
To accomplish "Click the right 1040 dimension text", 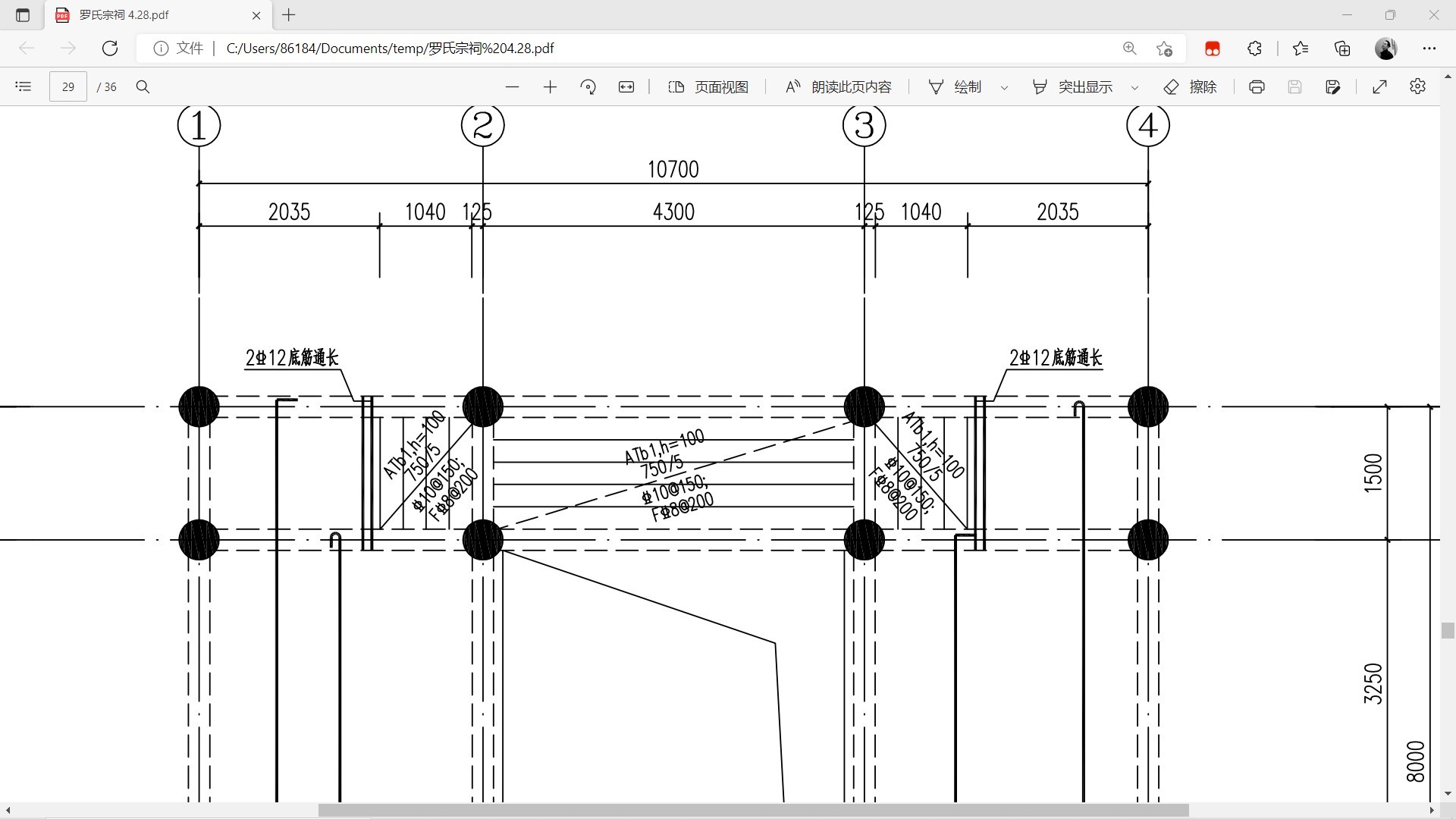I will coord(921,212).
